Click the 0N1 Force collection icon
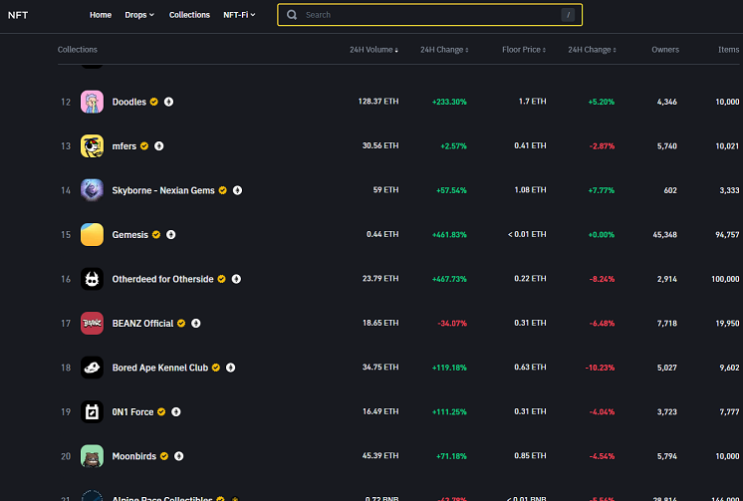Screen dimensions: 743x501 click(x=92, y=412)
